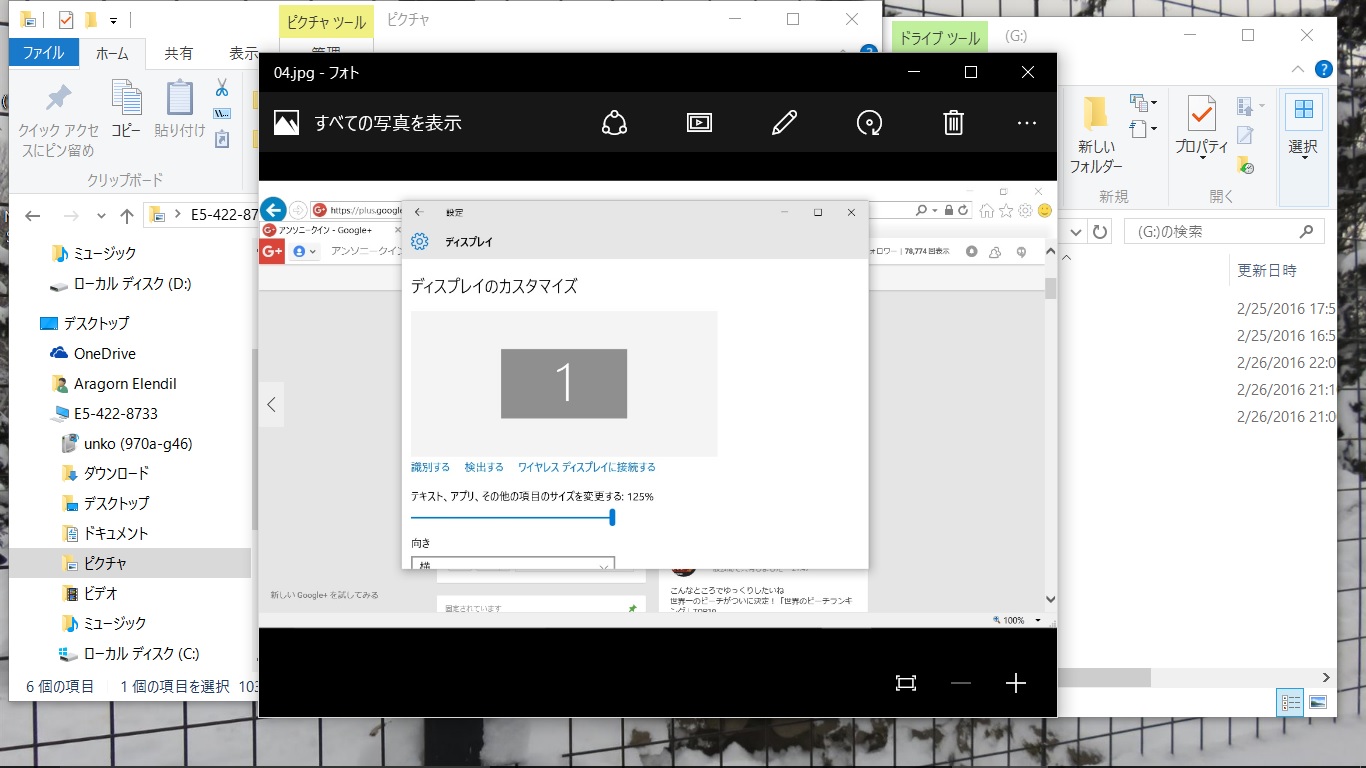
Task: Click right arrow of G: horizontal scrollbar
Action: pyautogui.click(x=1327, y=677)
